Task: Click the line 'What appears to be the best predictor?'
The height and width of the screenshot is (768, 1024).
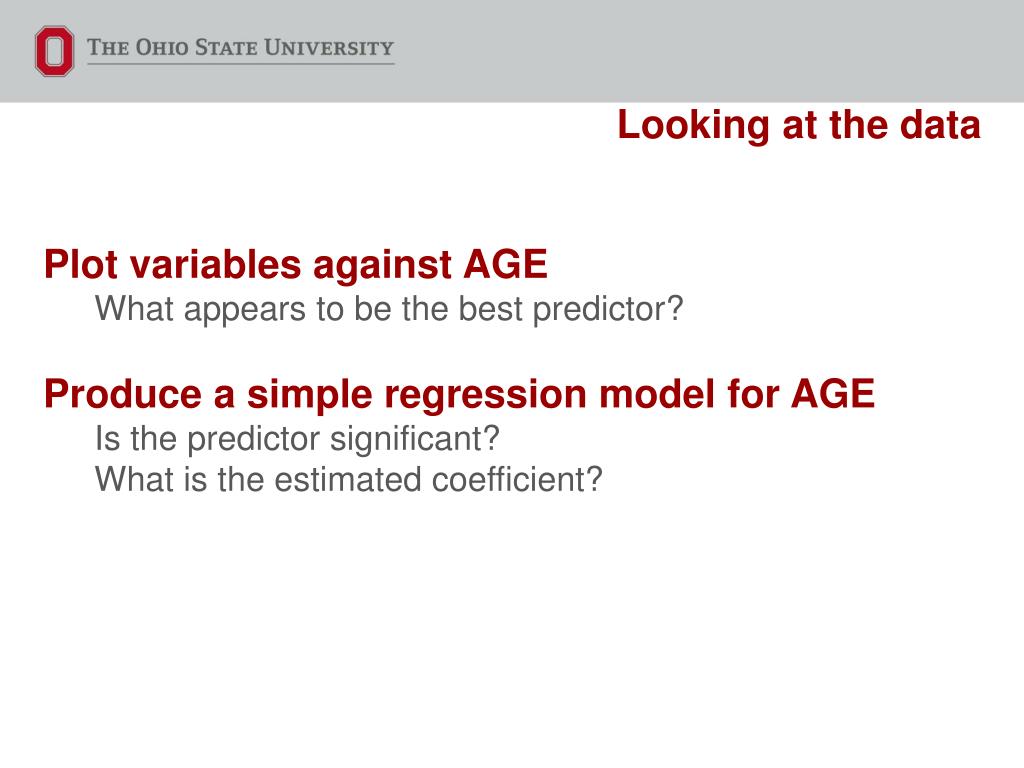Action: 389,309
